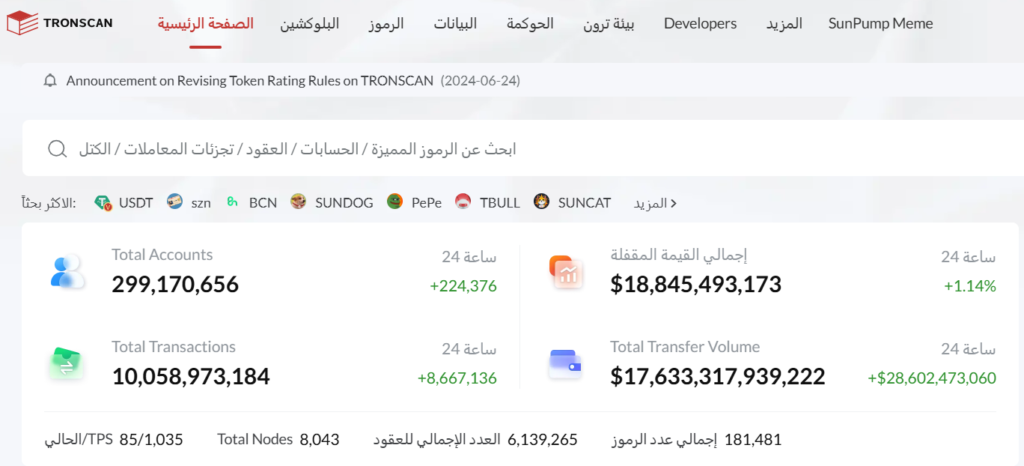1024x466 pixels.
Task: Open the Token Rating Rules announcement
Action: pyautogui.click(x=249, y=81)
